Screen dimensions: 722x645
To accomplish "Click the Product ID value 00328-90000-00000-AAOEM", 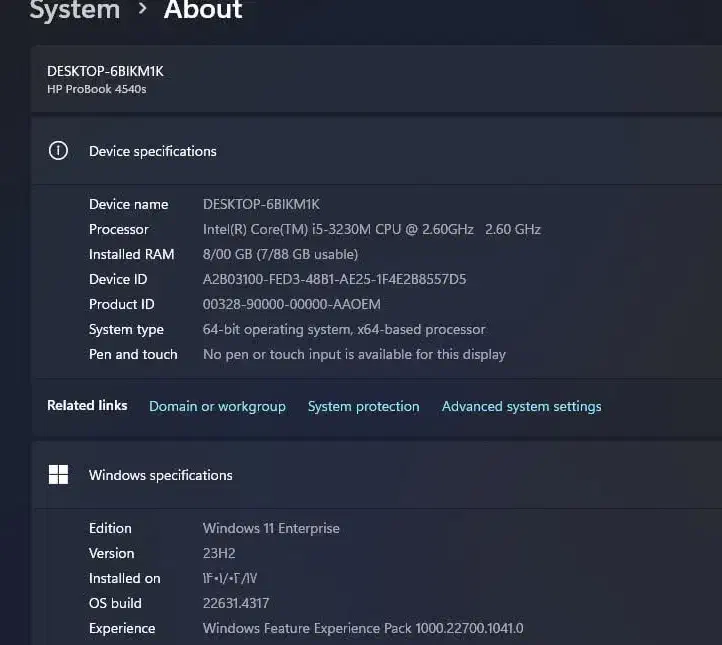I will (x=291, y=304).
